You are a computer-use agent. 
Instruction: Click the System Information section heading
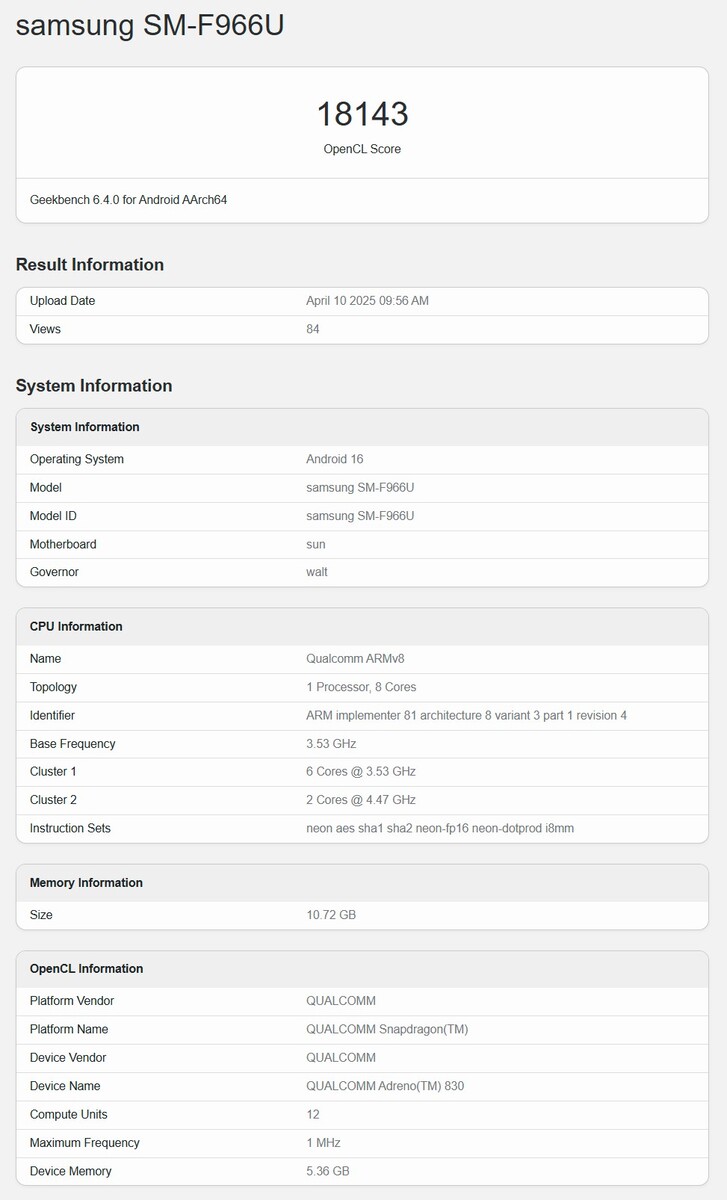click(x=94, y=386)
